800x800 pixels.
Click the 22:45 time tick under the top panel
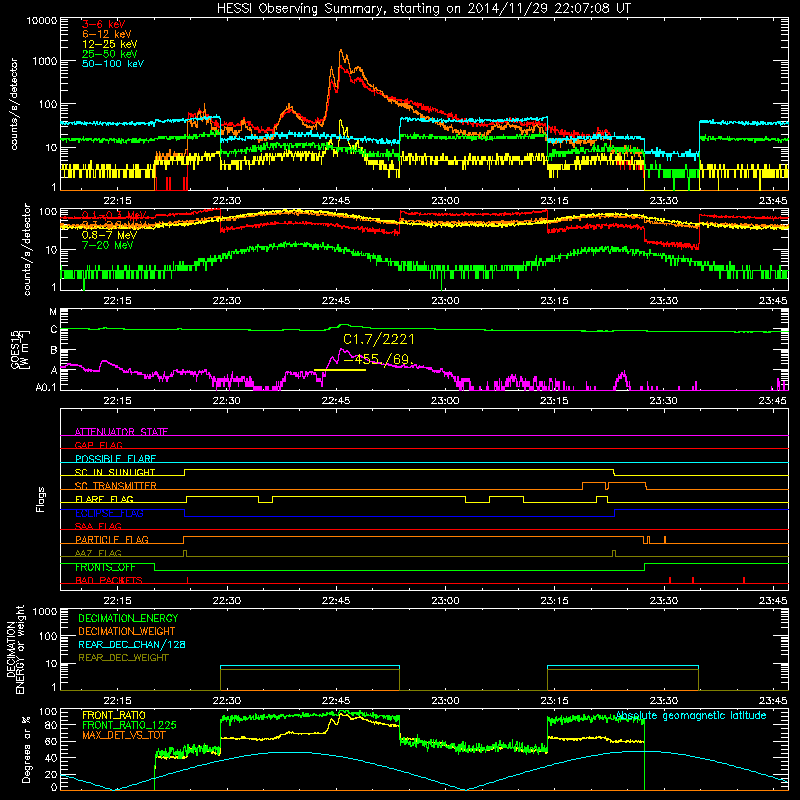click(x=336, y=201)
